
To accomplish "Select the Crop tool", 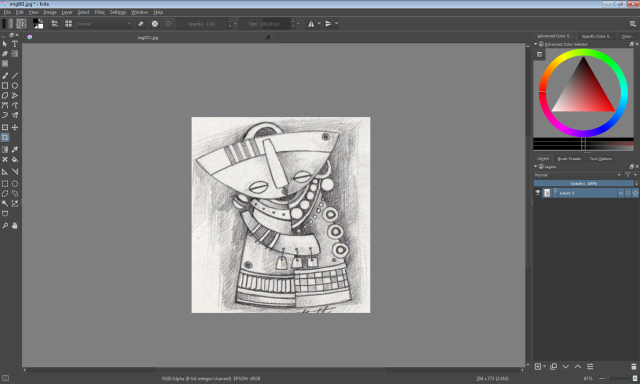I will pyautogui.click(x=5, y=138).
